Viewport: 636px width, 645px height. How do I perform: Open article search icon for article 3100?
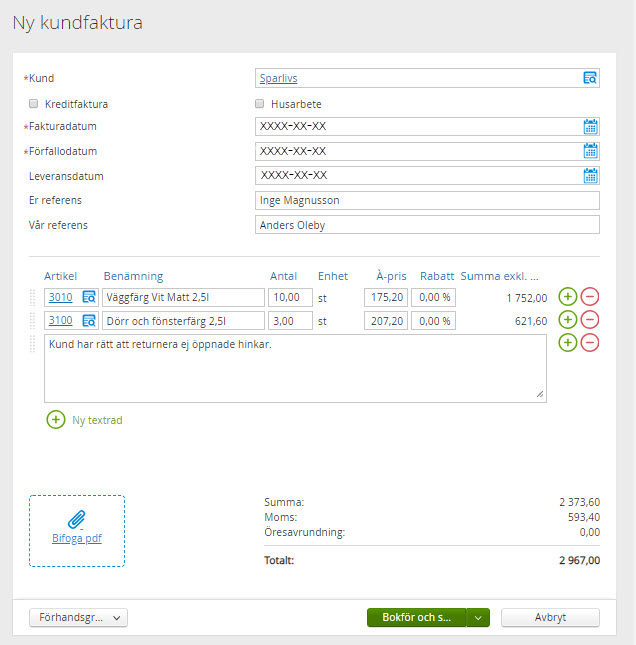click(x=89, y=320)
